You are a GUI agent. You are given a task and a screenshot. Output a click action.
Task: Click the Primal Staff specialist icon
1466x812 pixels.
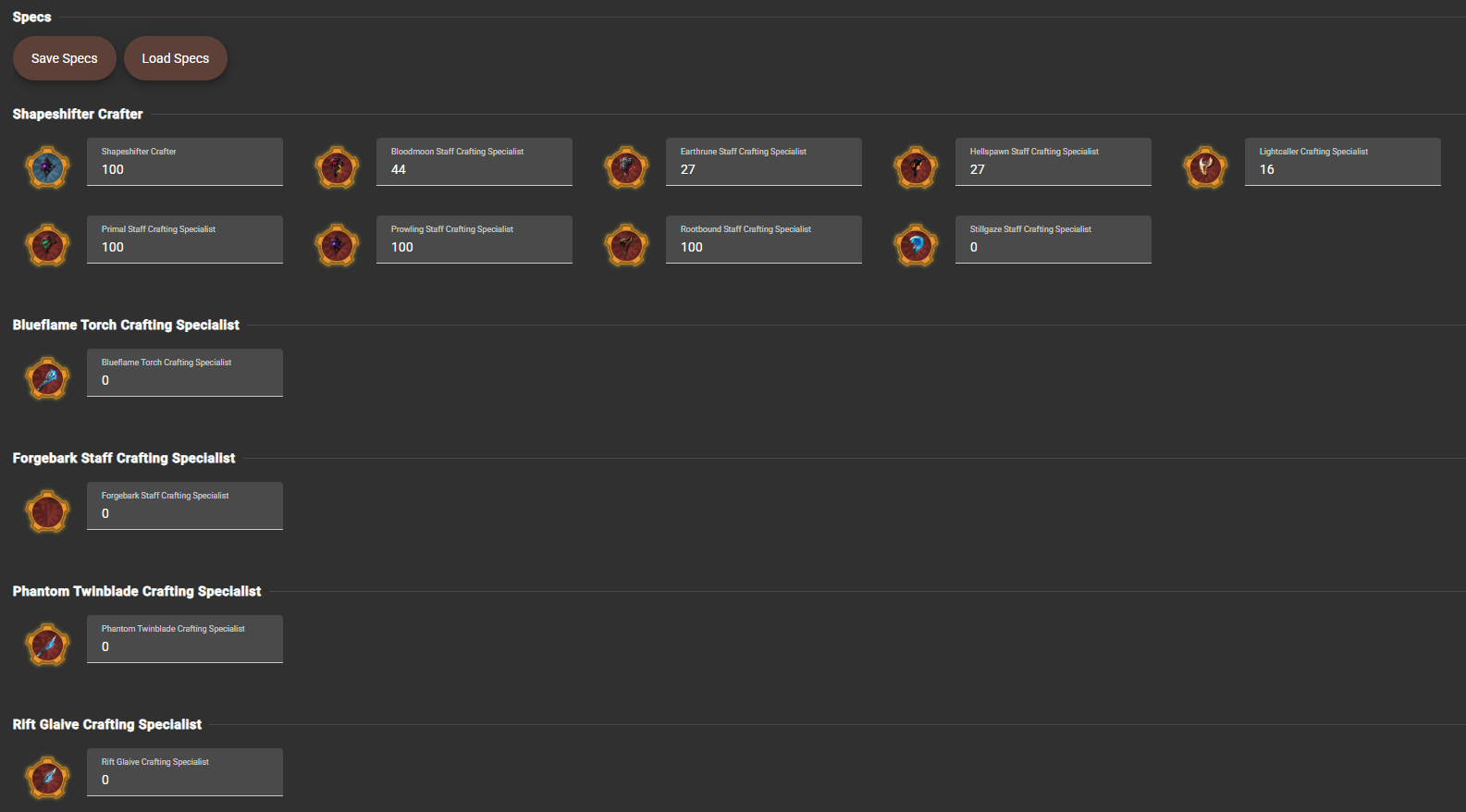47,245
